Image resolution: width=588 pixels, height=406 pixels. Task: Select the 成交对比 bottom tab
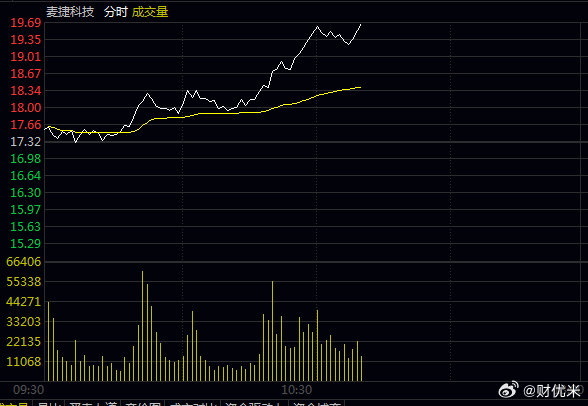[193, 403]
